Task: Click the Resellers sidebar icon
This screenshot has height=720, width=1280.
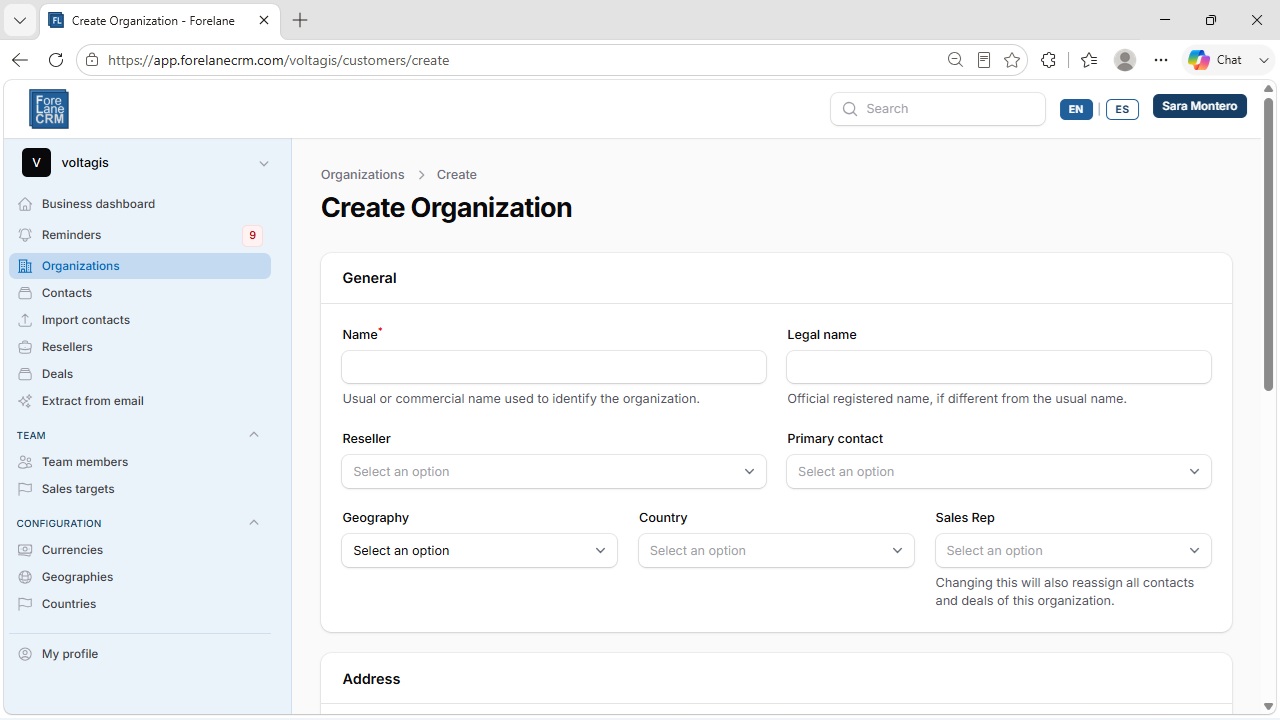Action: coord(25,347)
